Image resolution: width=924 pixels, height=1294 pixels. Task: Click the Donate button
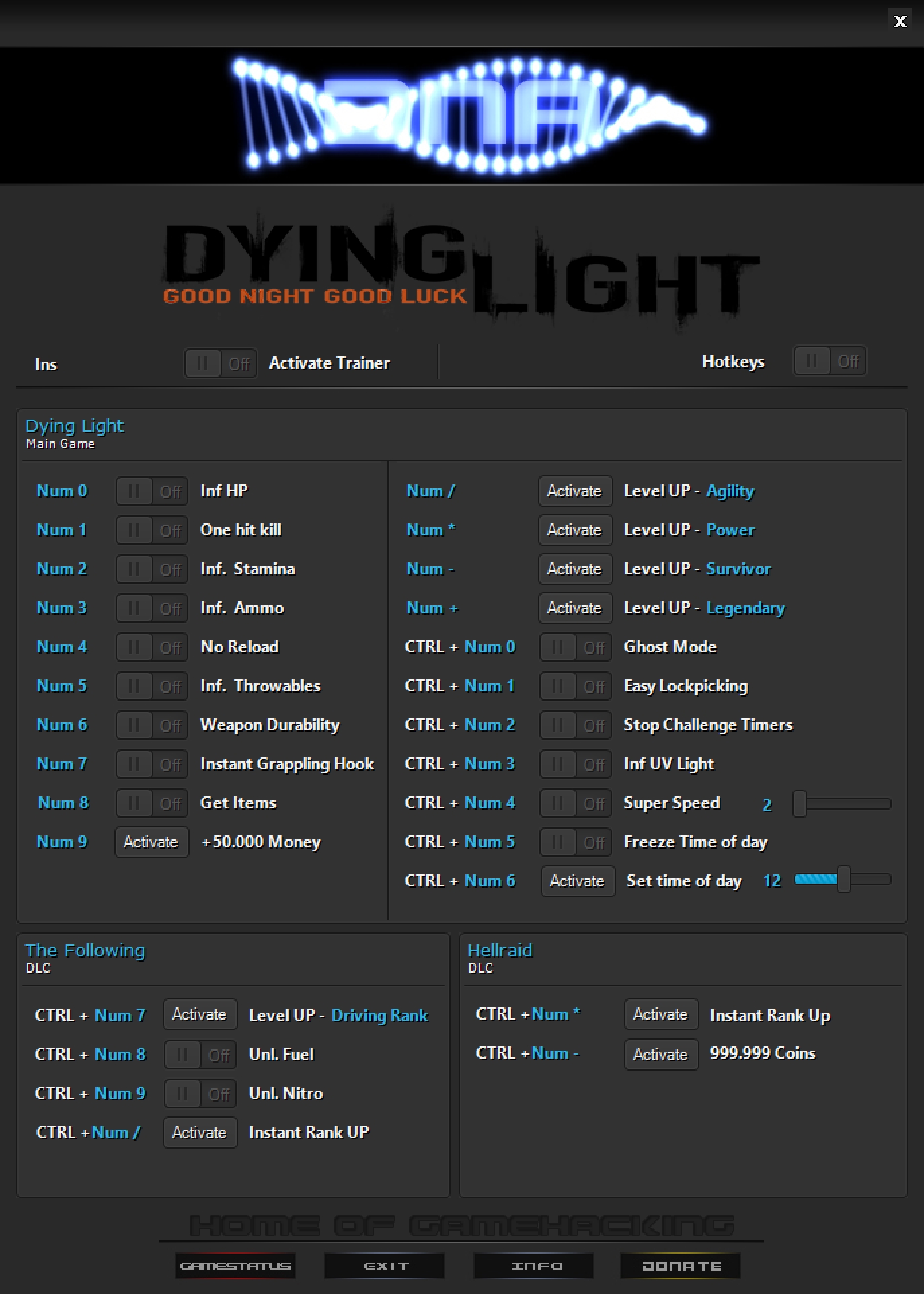pyautogui.click(x=681, y=1266)
